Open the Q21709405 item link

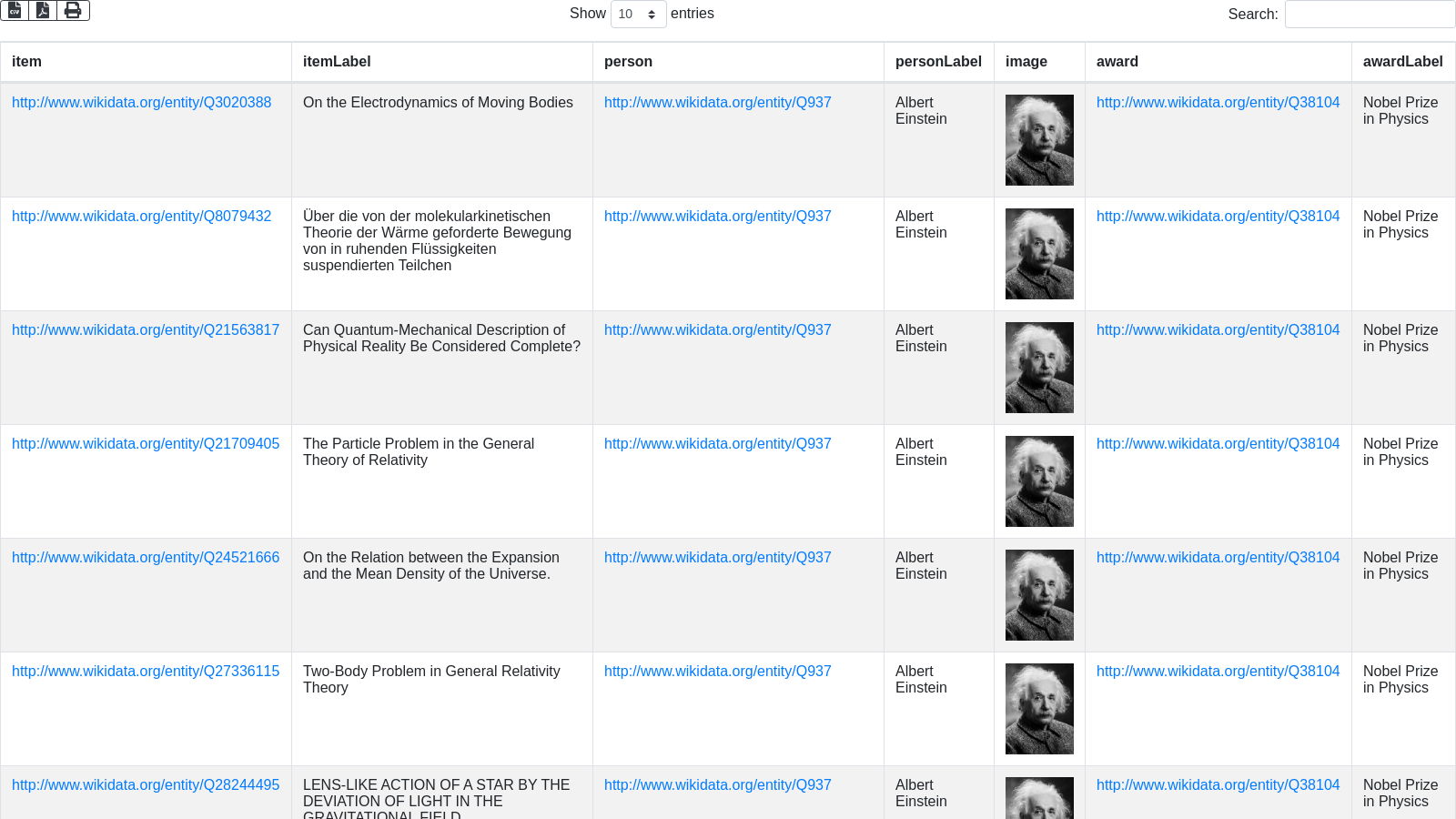coord(146,444)
